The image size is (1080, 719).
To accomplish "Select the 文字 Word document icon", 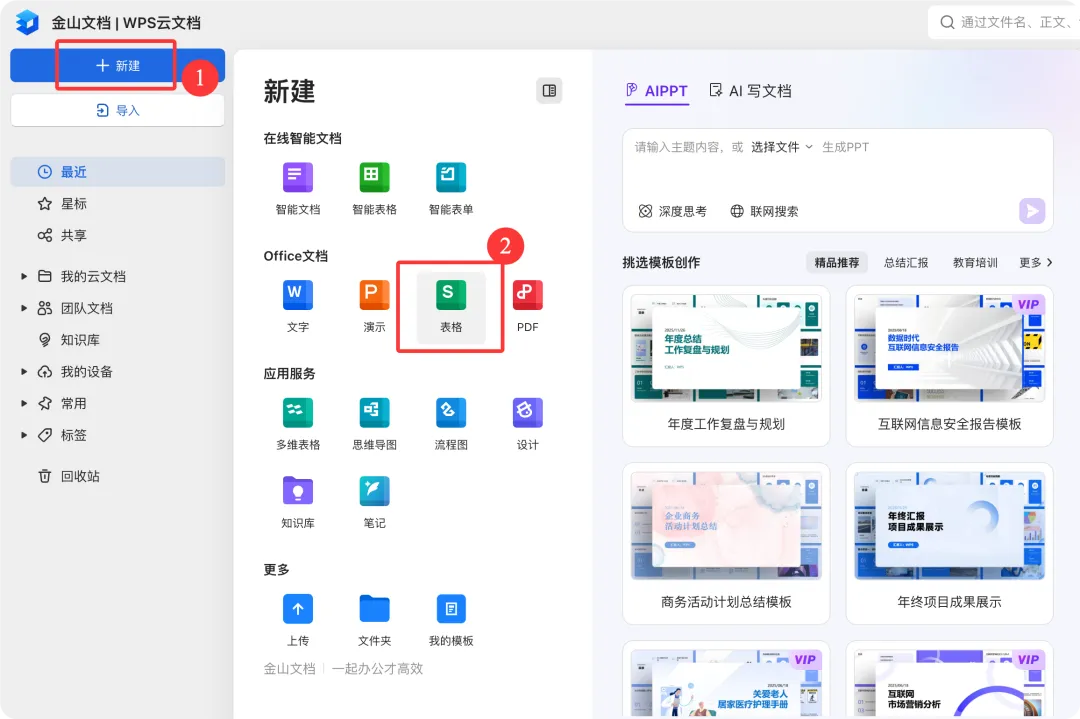I will click(x=298, y=295).
